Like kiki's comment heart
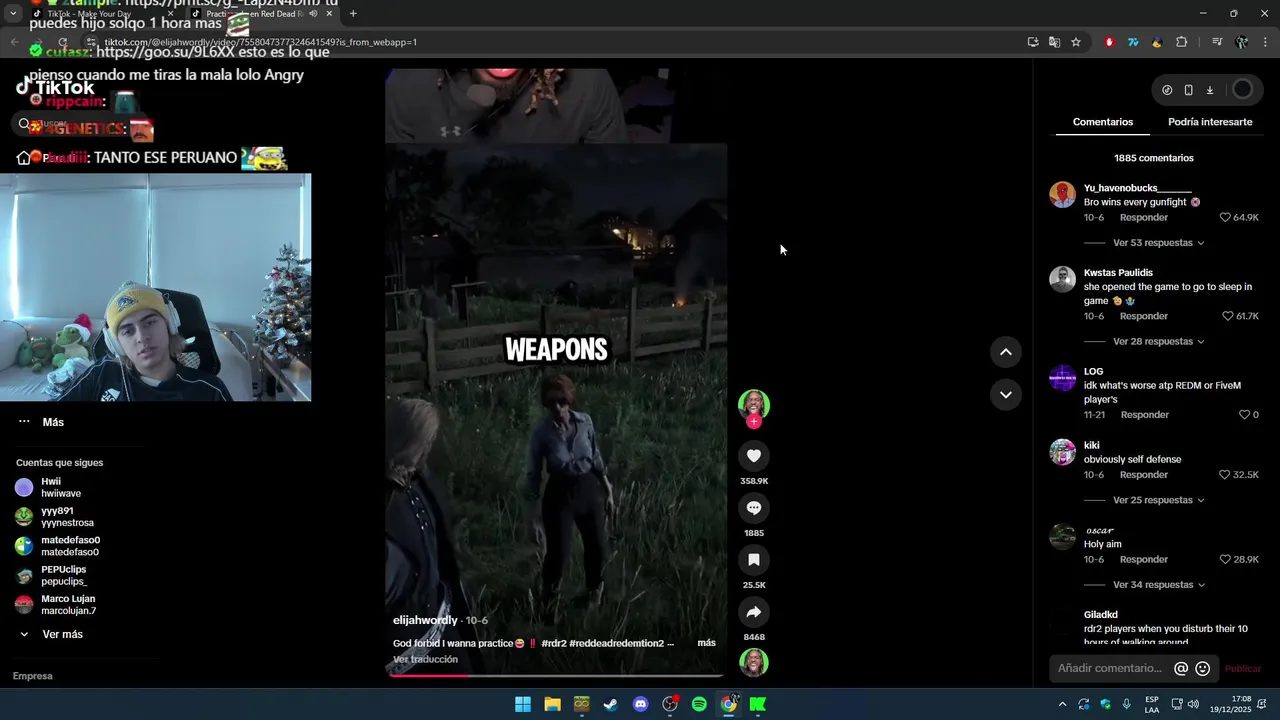 tap(1225, 475)
